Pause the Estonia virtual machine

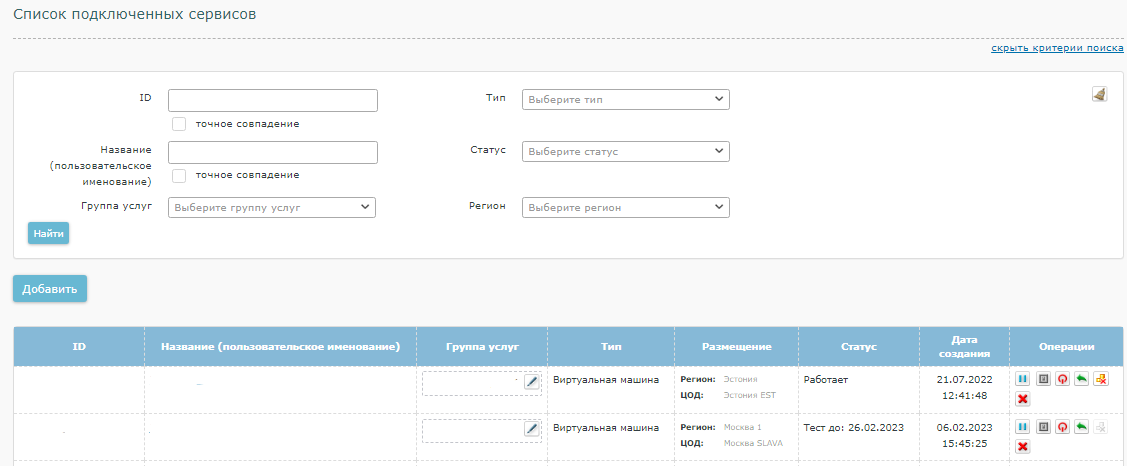pyautogui.click(x=1022, y=380)
